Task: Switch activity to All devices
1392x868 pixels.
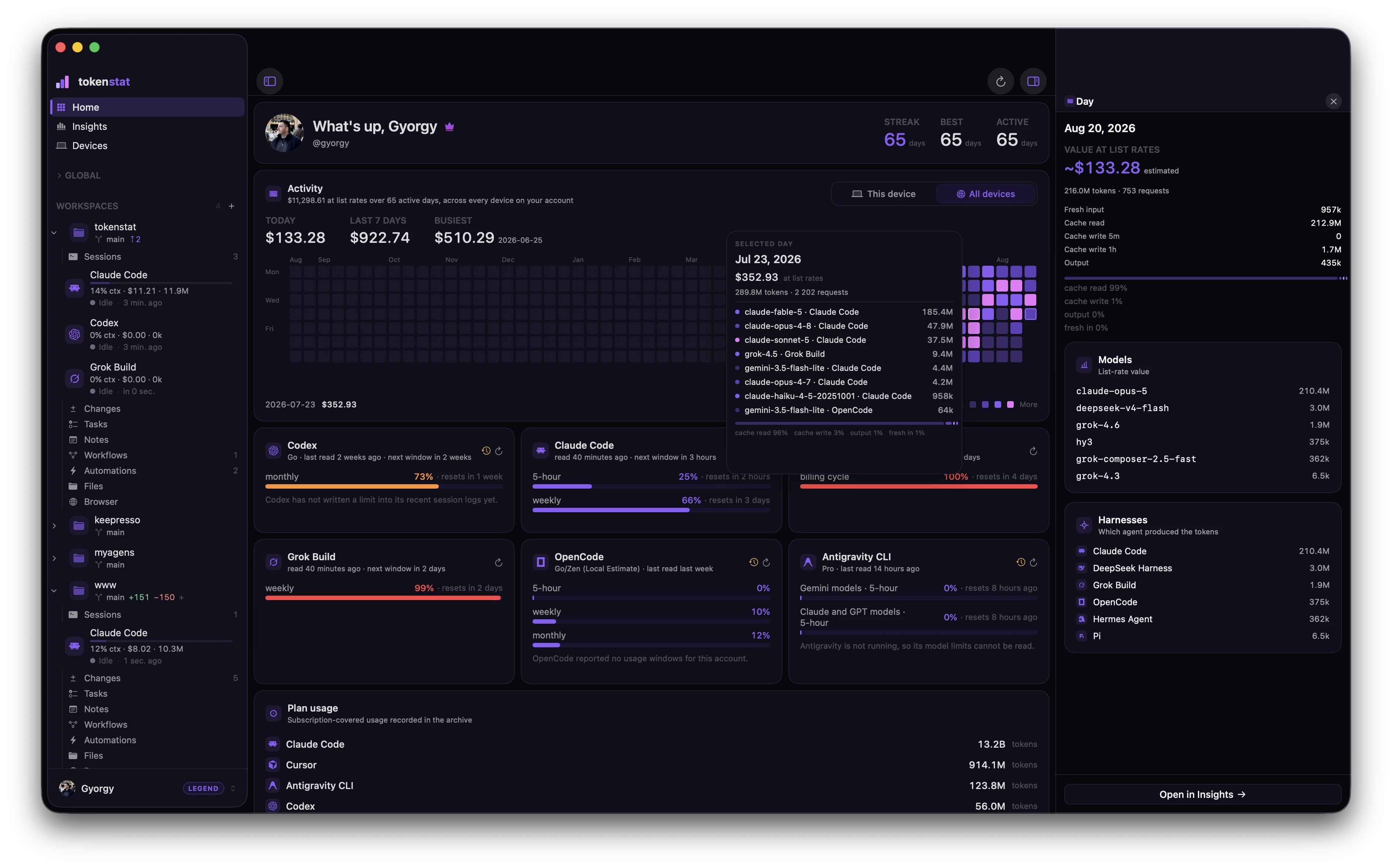Action: click(986, 194)
